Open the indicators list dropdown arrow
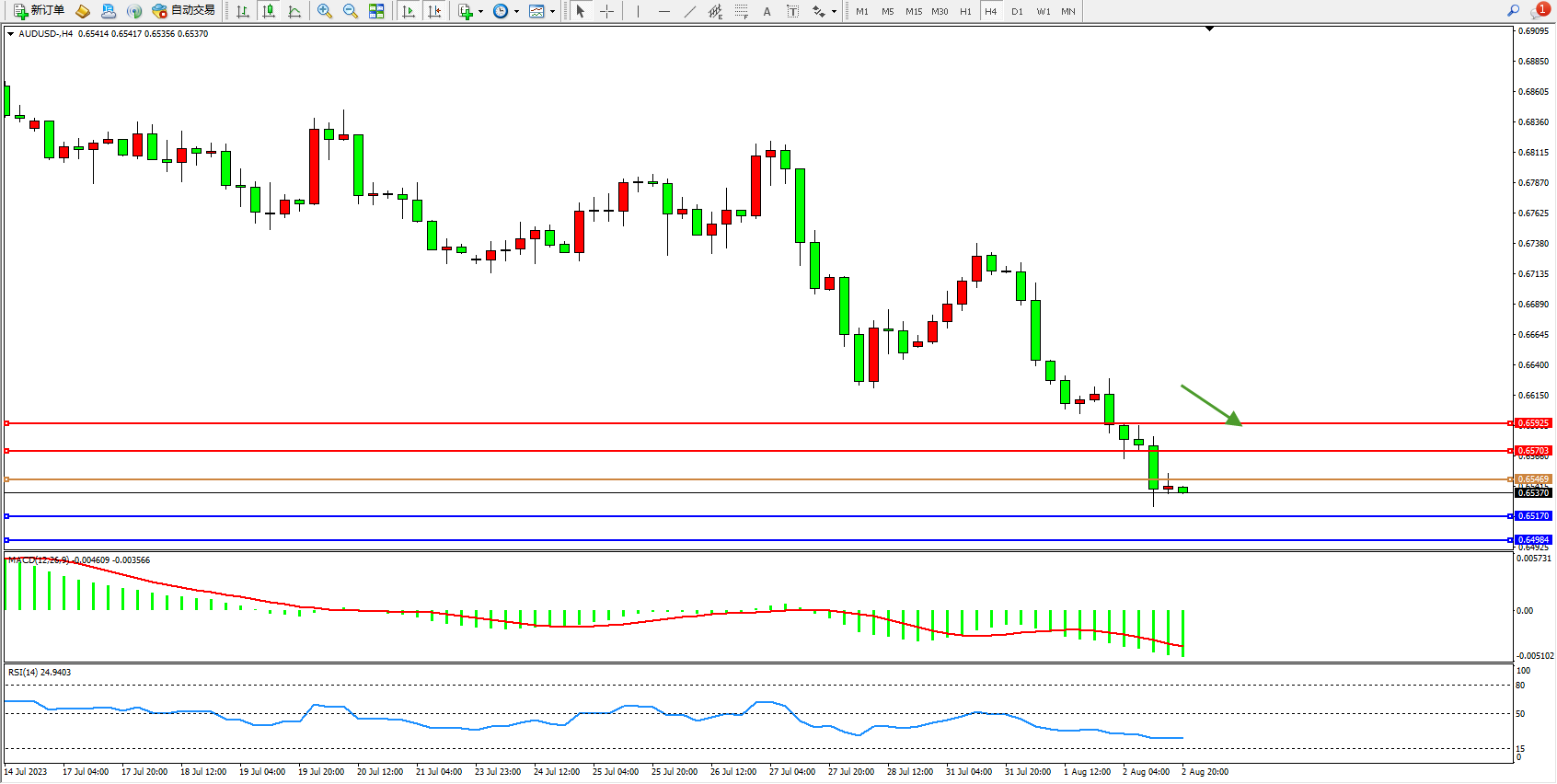This screenshot has width=1557, height=784. point(480,12)
